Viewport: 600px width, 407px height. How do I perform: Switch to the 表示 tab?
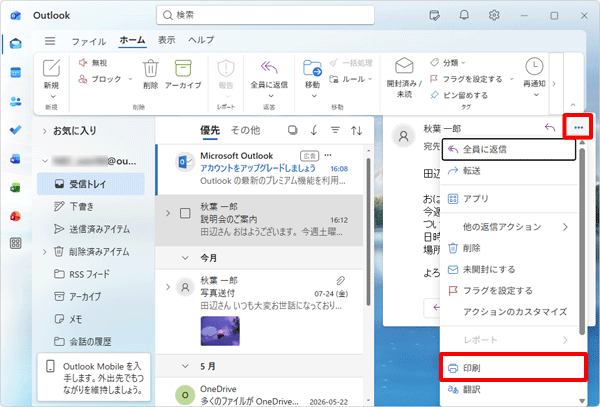point(167,40)
